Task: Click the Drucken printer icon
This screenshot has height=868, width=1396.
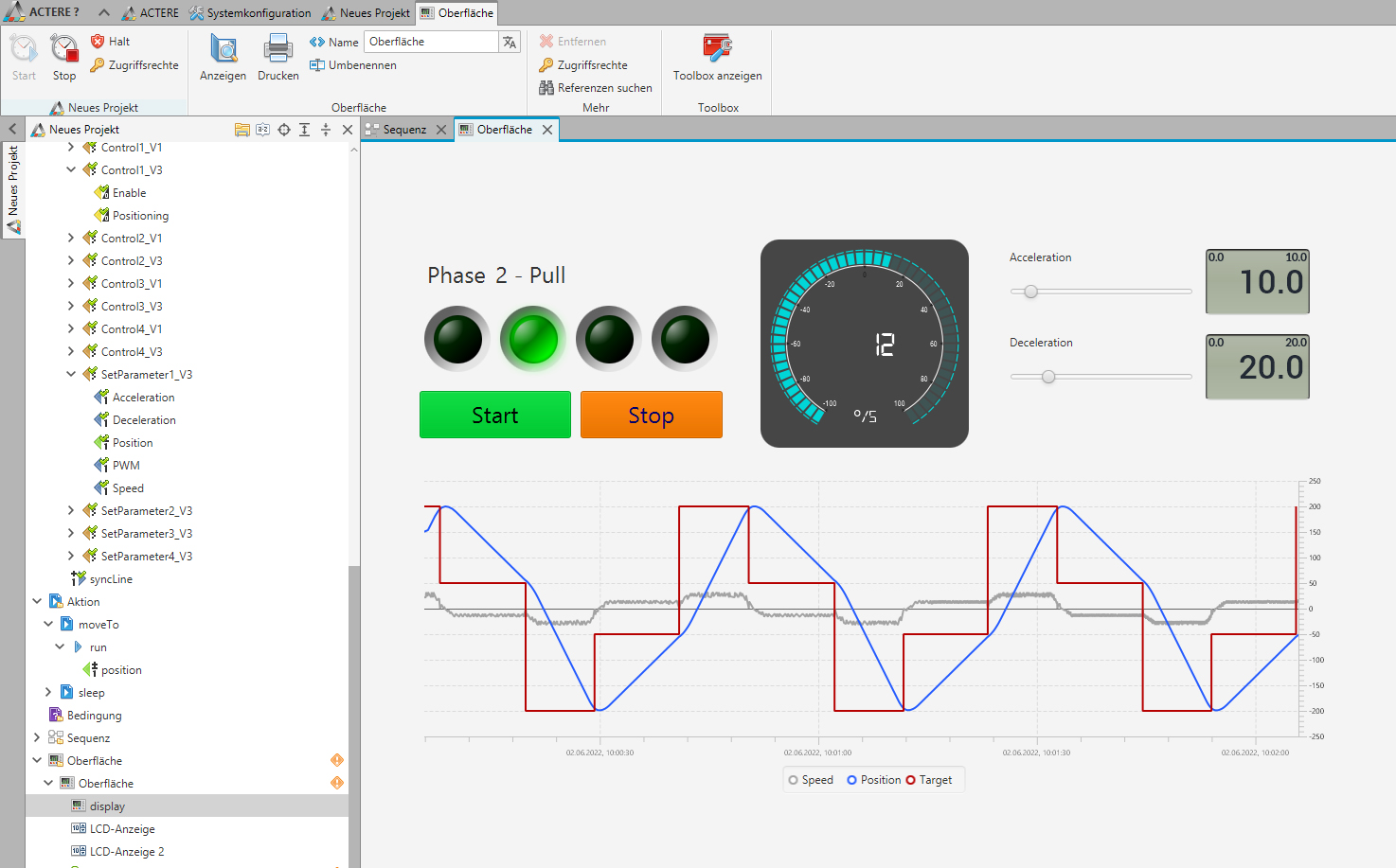Action: point(277,49)
